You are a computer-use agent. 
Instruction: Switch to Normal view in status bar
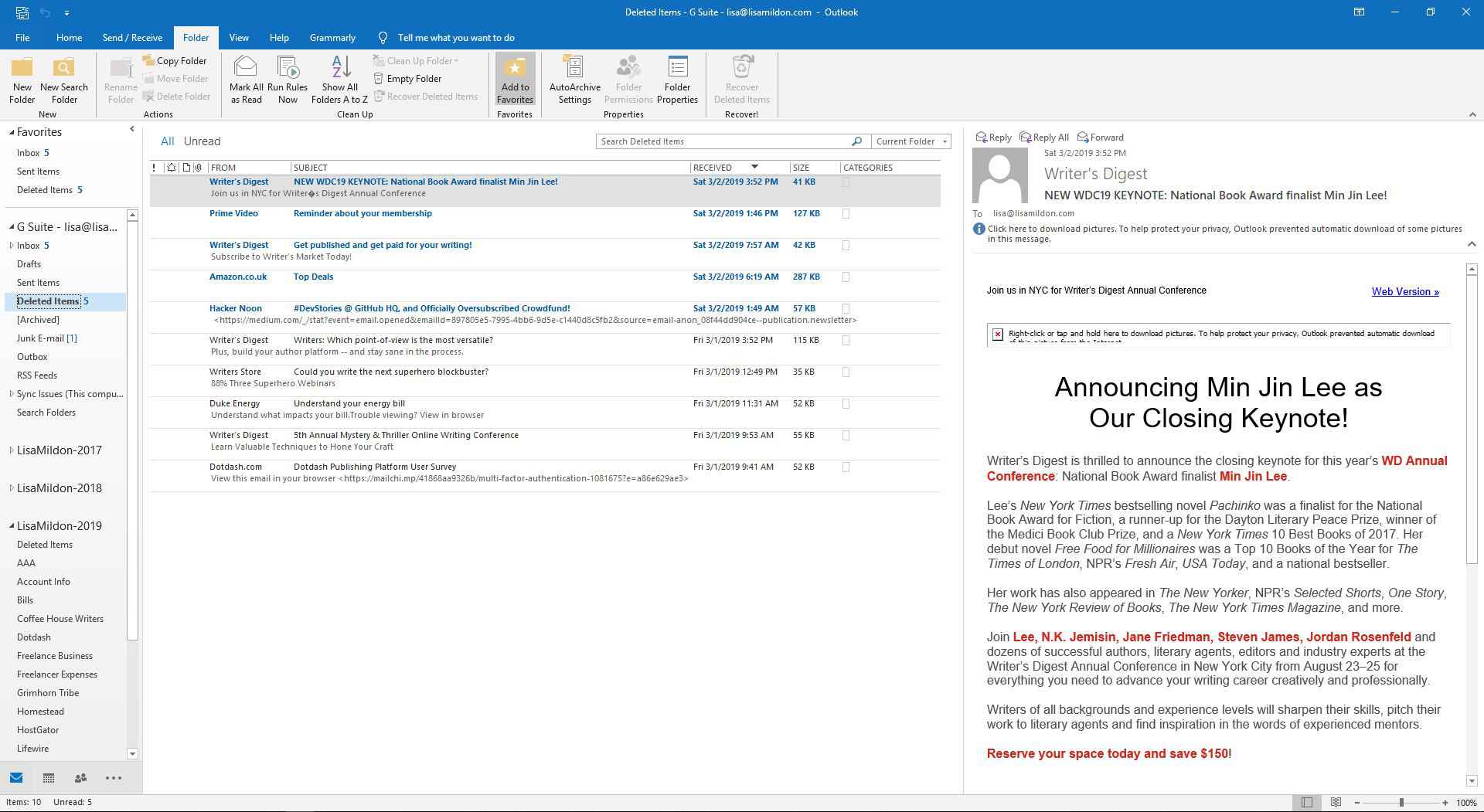(1307, 803)
